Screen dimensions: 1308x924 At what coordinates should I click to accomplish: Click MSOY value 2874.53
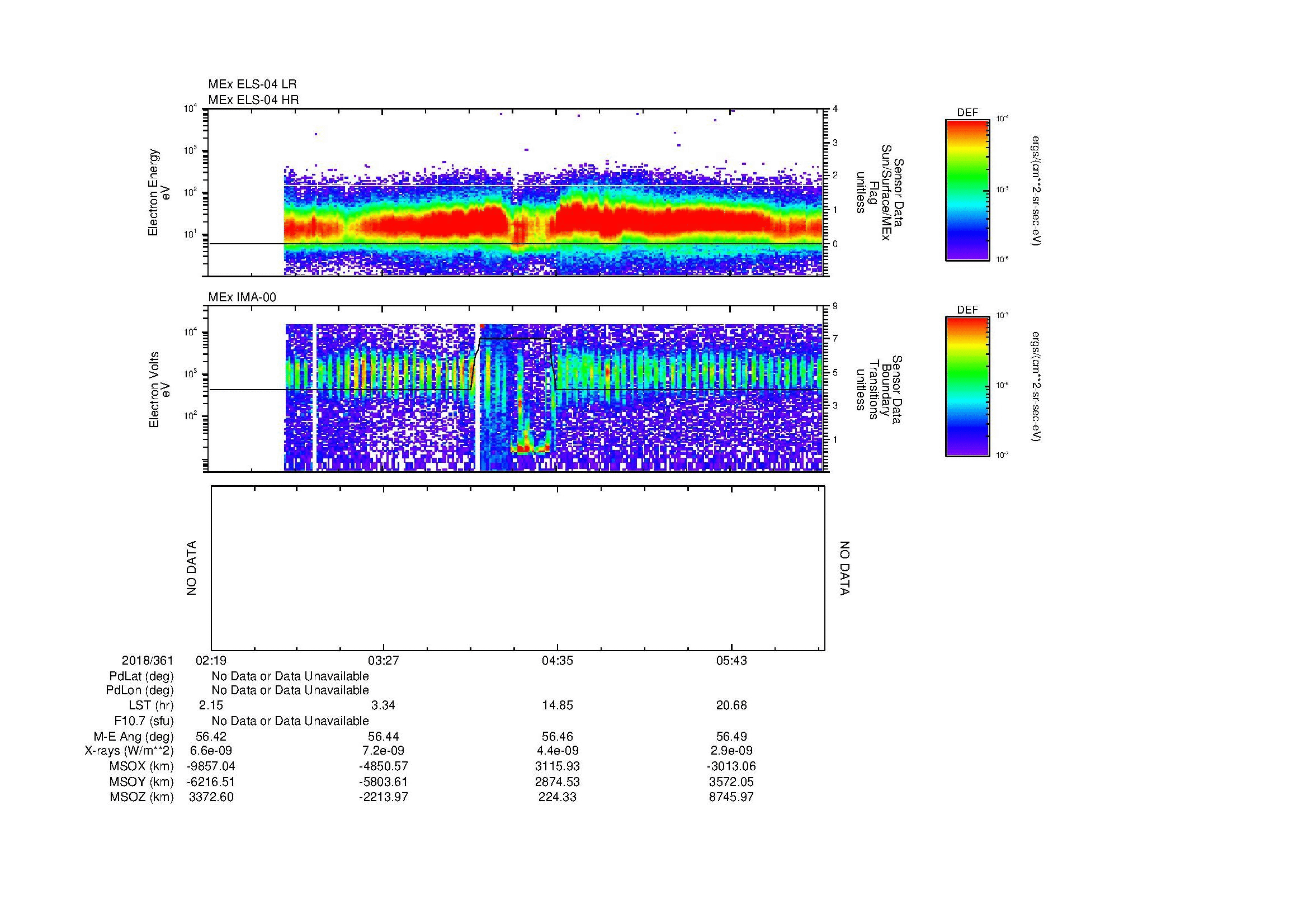(558, 781)
